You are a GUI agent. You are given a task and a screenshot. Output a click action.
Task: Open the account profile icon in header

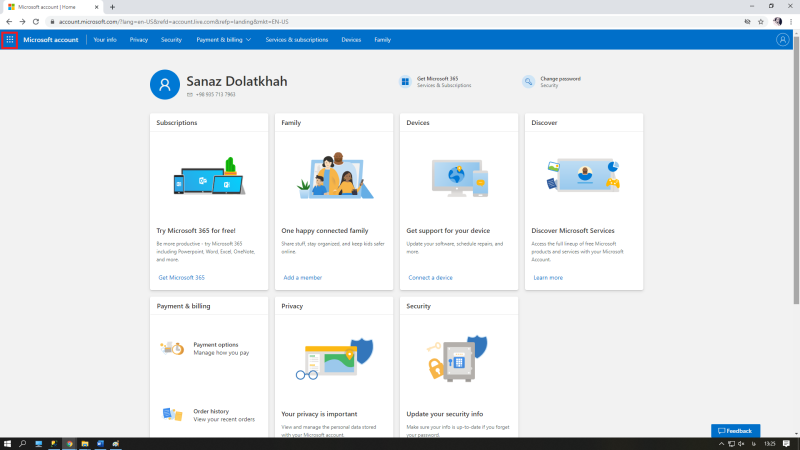[x=782, y=40]
